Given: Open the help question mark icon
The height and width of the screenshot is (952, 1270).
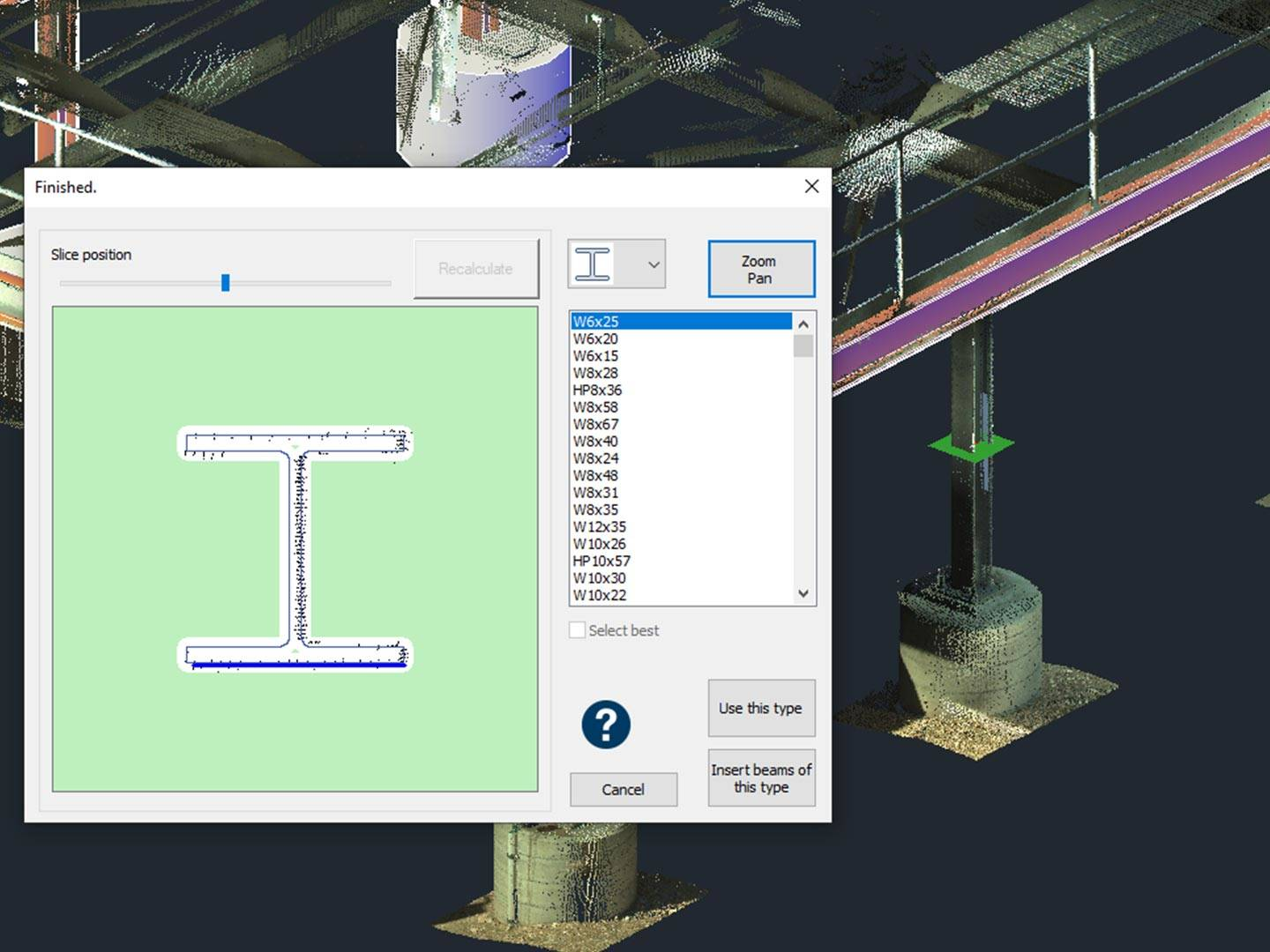Looking at the screenshot, I should pyautogui.click(x=606, y=725).
